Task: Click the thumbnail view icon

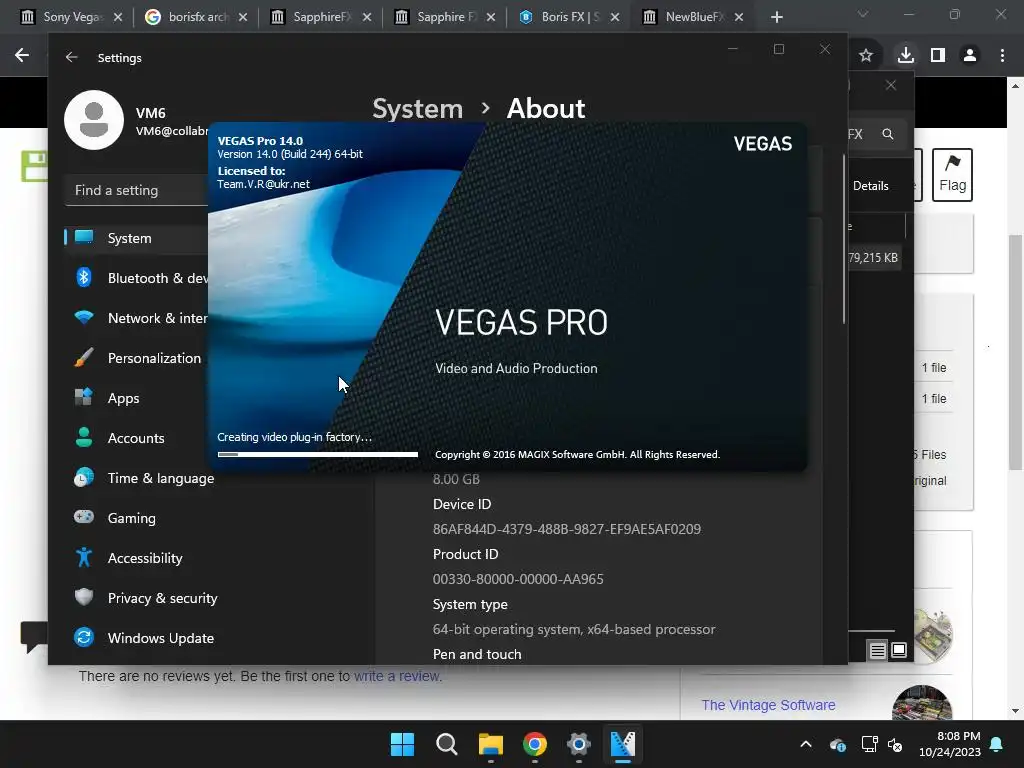Action: (899, 650)
